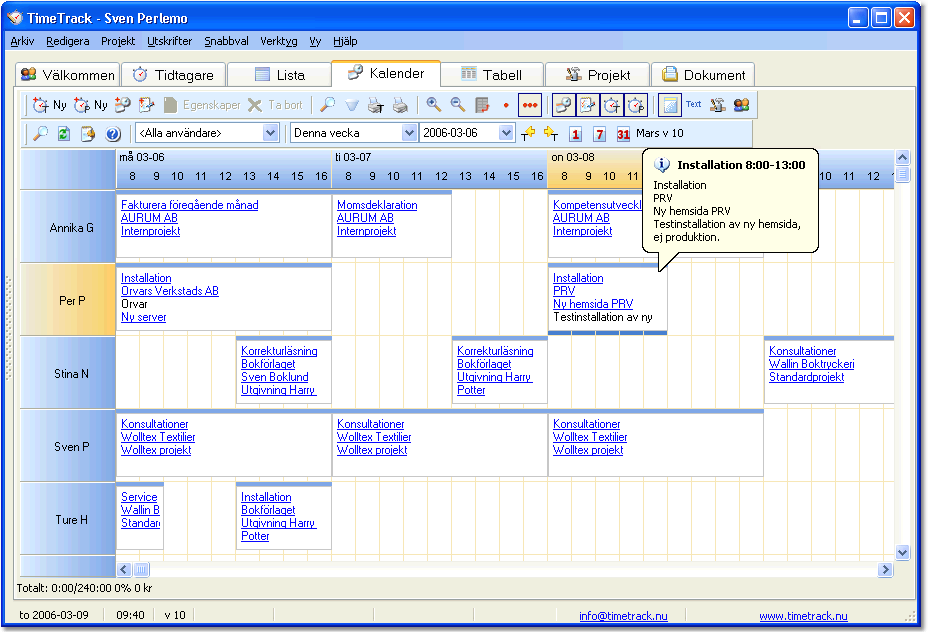Click the filter funnel icon
The image size is (928, 634).
pyautogui.click(x=352, y=105)
